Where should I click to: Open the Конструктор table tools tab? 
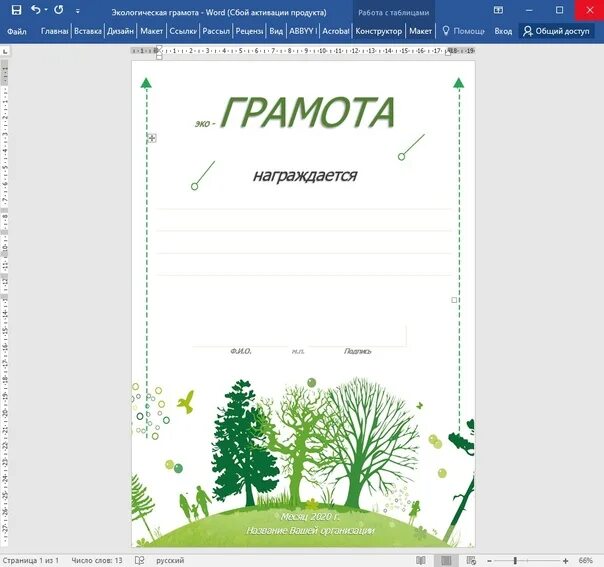coord(379,31)
